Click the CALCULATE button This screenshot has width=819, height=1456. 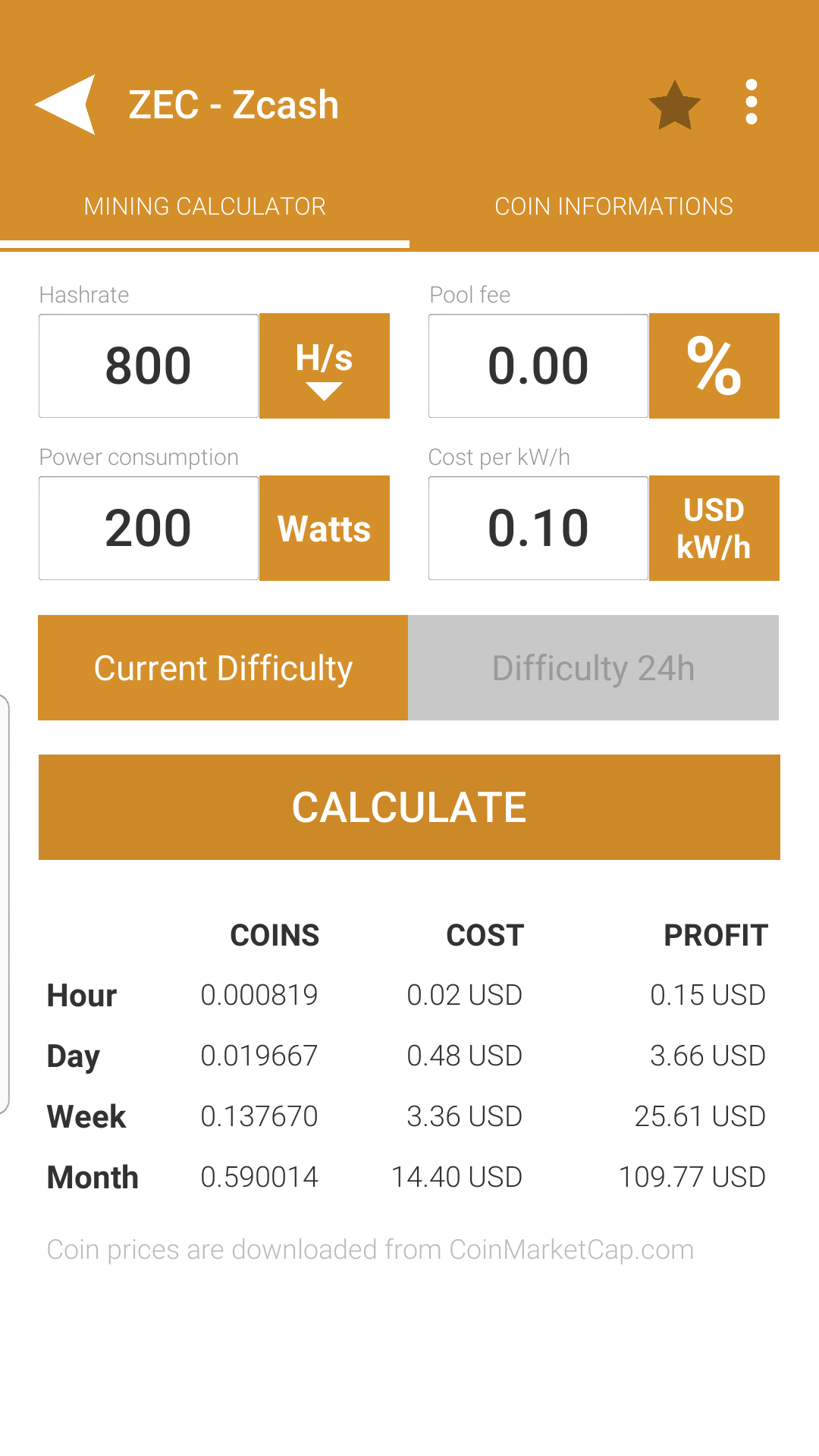409,807
